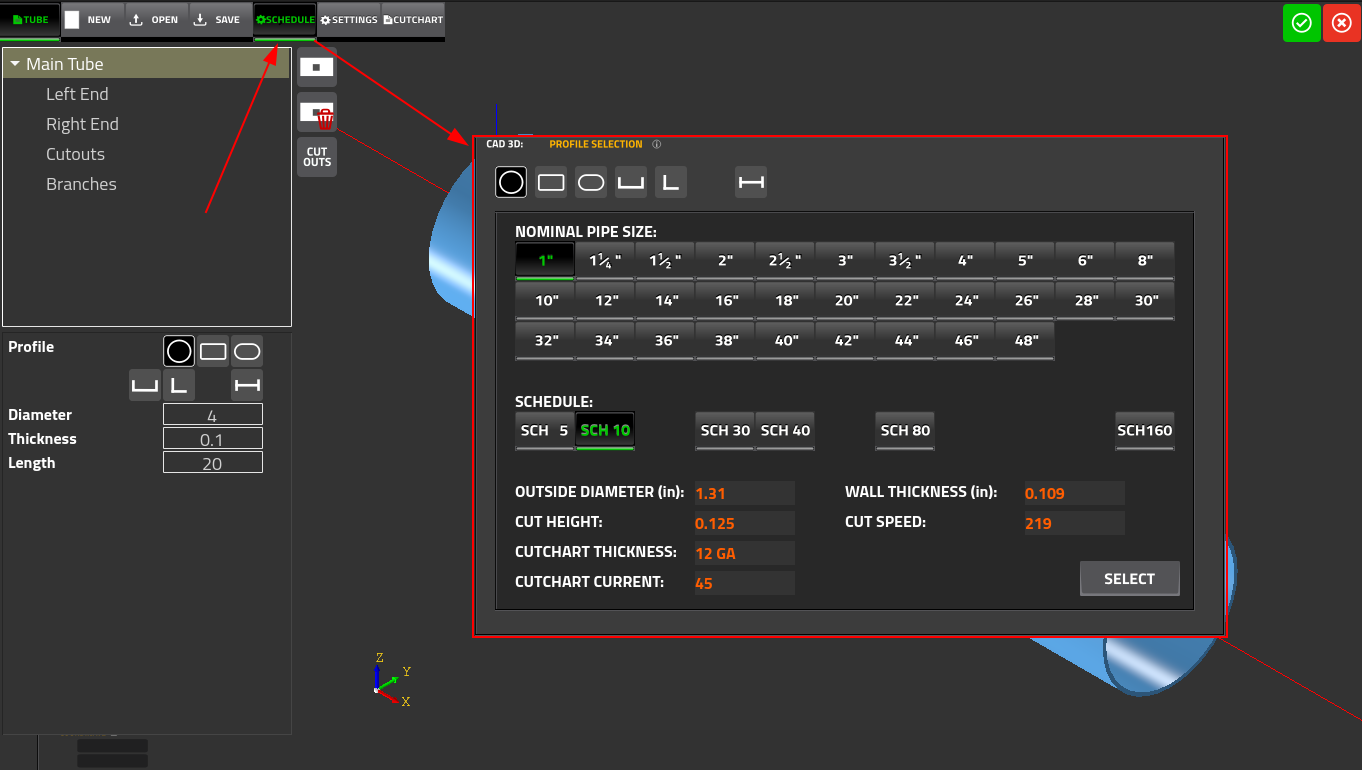Open the Cutchart toolbar tab
This screenshot has width=1362, height=770.
coord(413,20)
